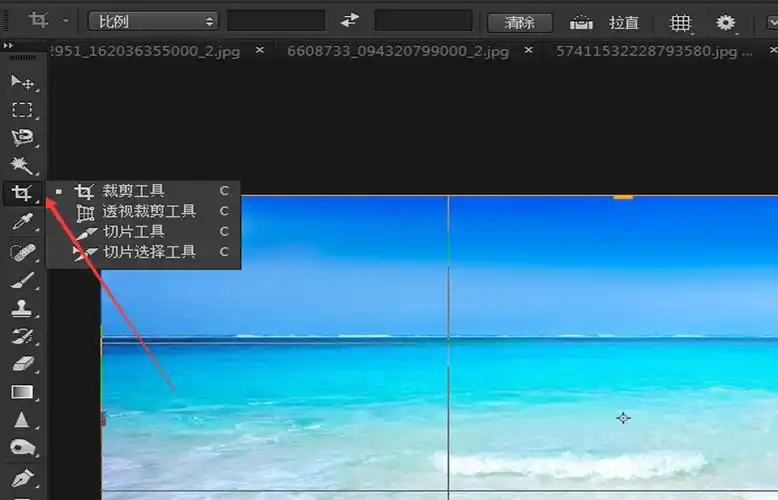
Task: Select the Polygonal Lasso tool
Action: pyautogui.click(x=22, y=137)
